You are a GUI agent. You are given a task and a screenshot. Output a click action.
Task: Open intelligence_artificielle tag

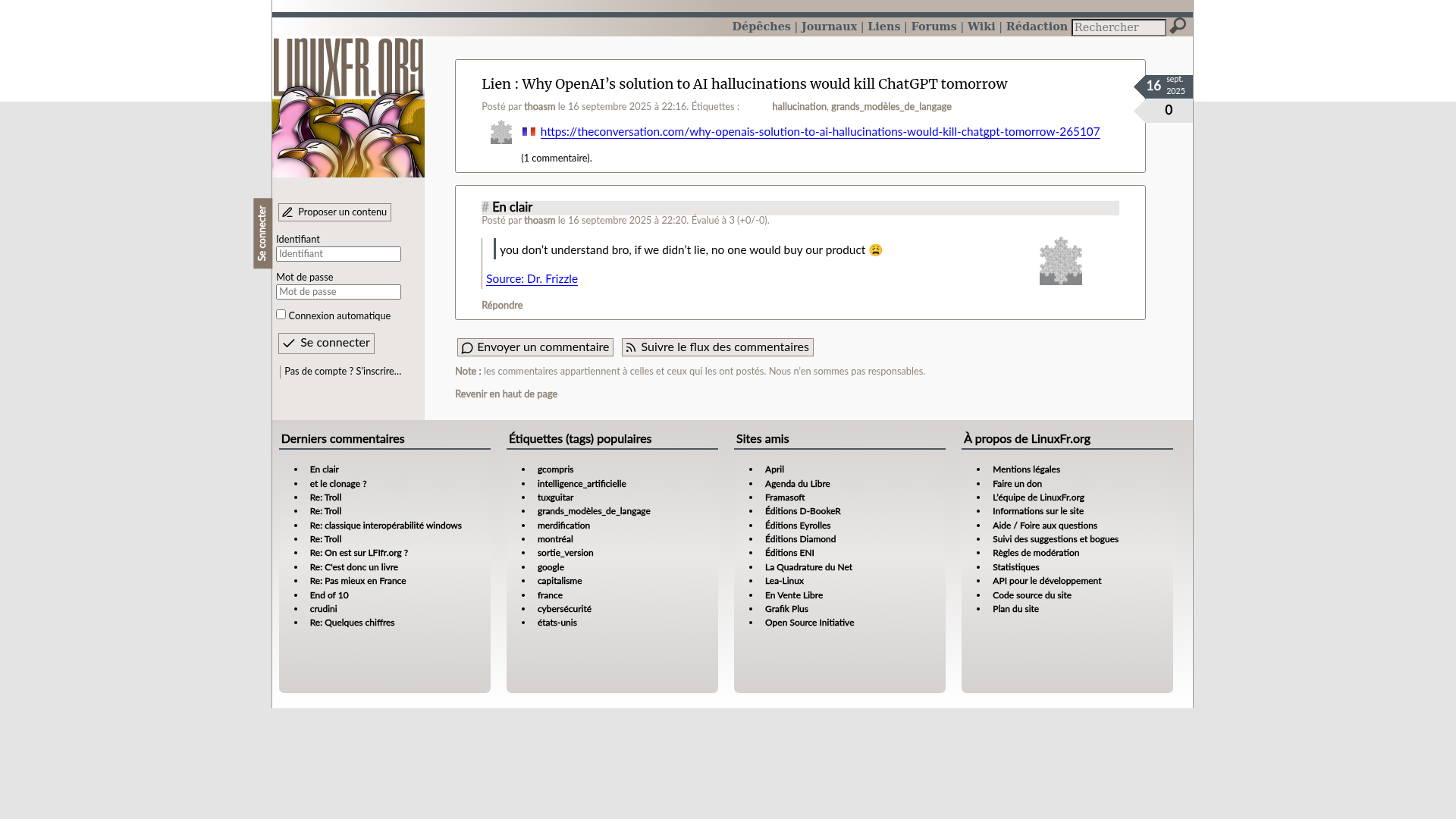pos(582,484)
